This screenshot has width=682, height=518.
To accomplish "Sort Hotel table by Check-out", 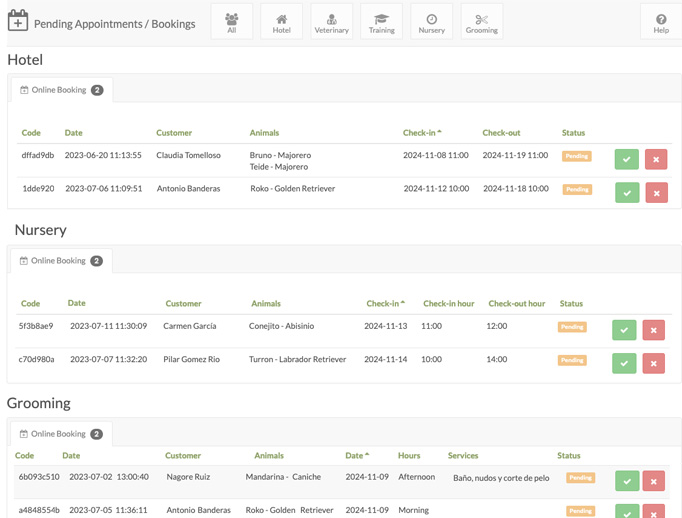I will (501, 133).
